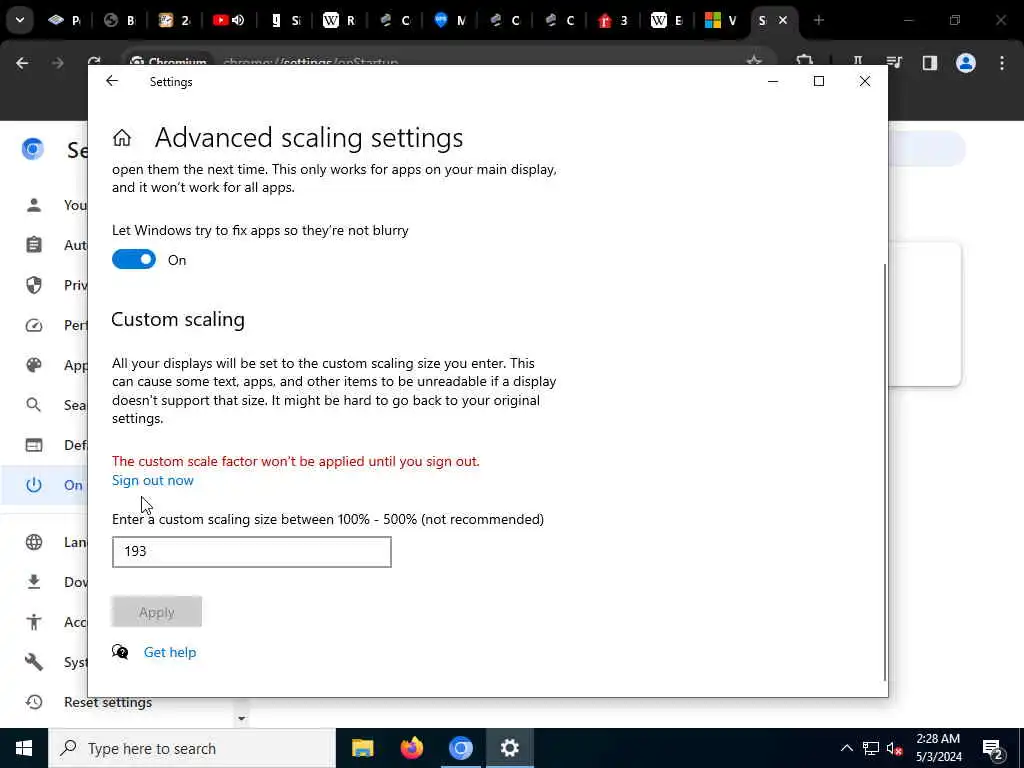Open the Get help link

170,652
